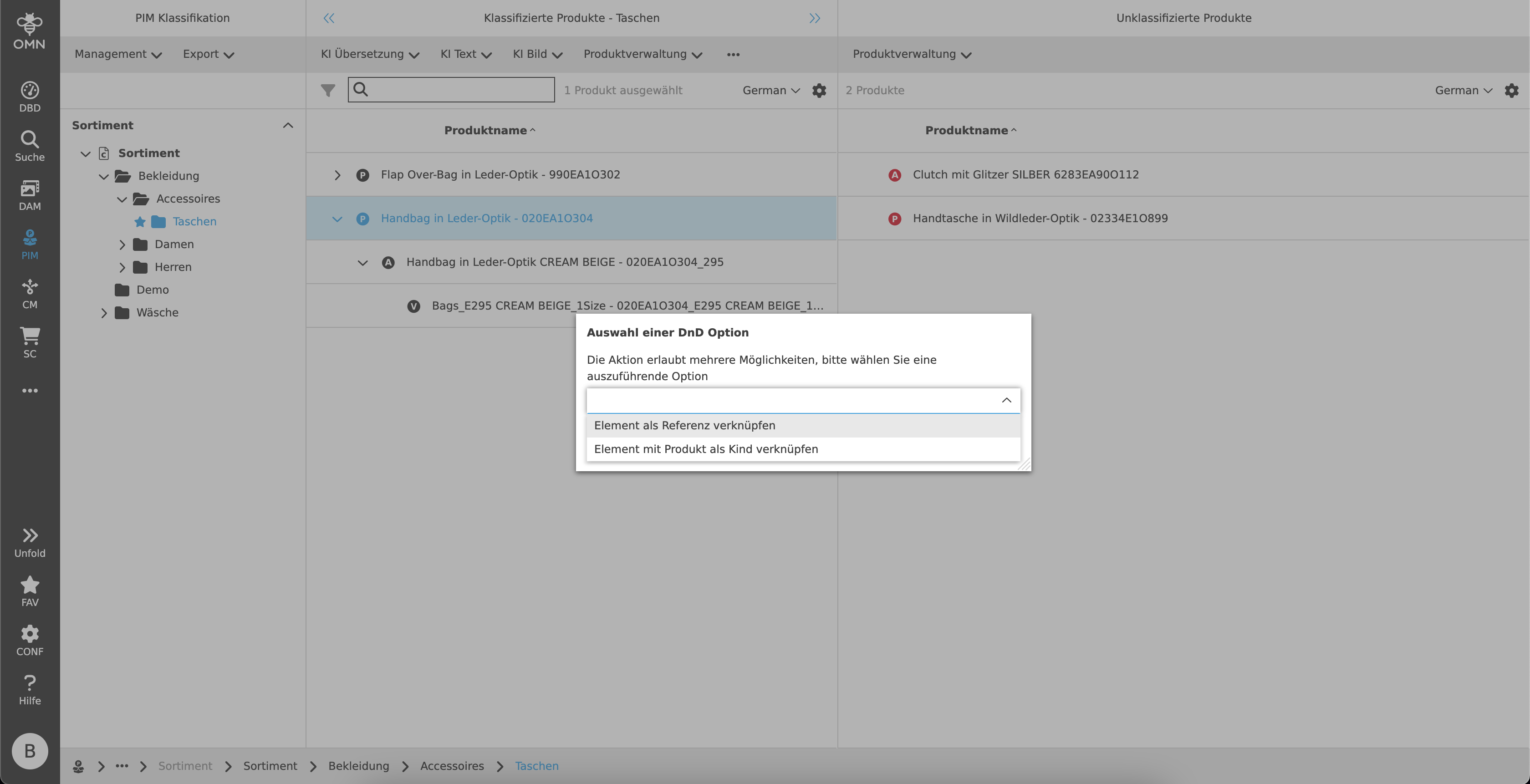Open the KI Übersetzung menu

click(x=369, y=54)
